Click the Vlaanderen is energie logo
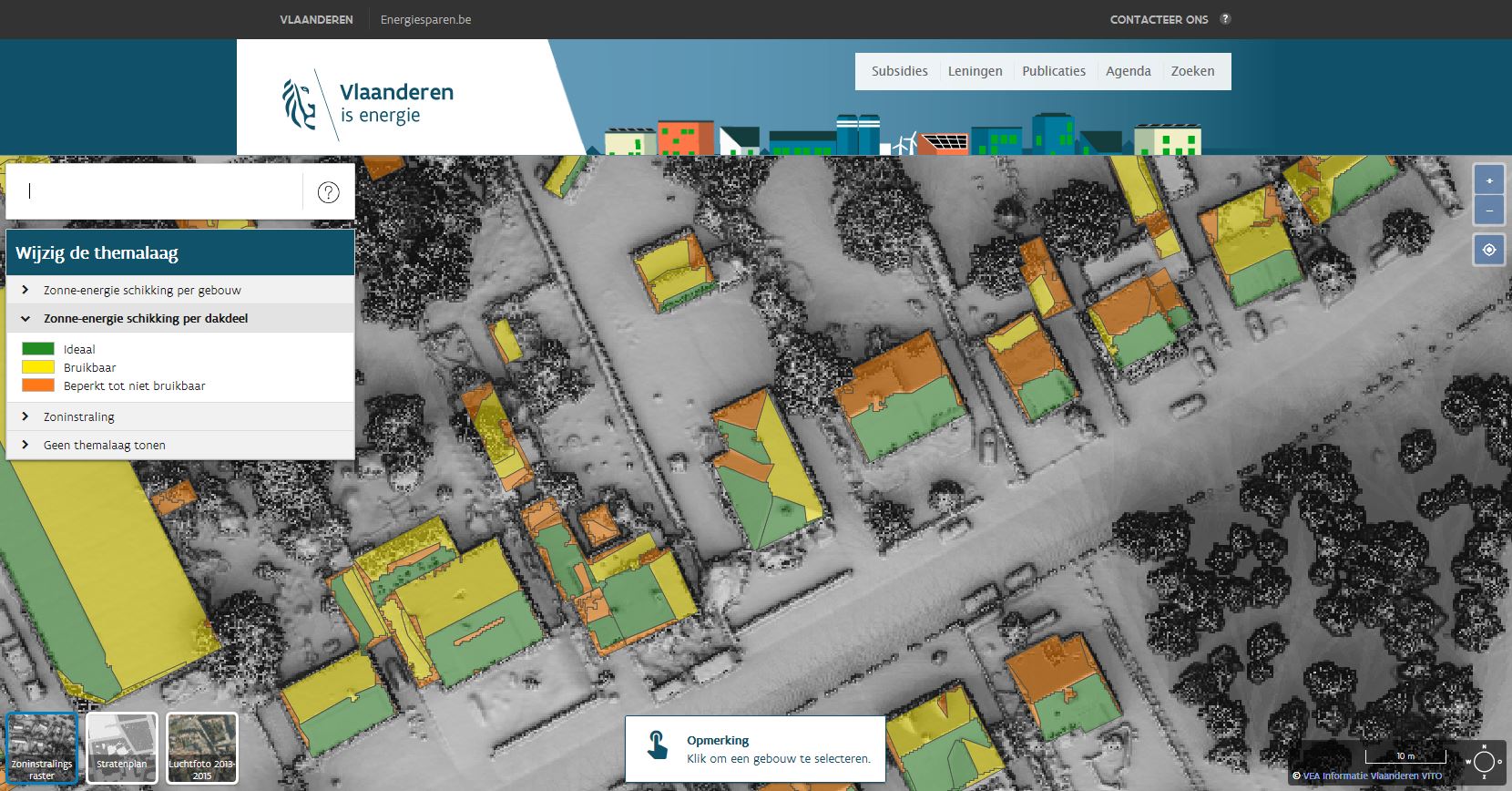This screenshot has height=791, width=1512. [x=368, y=104]
